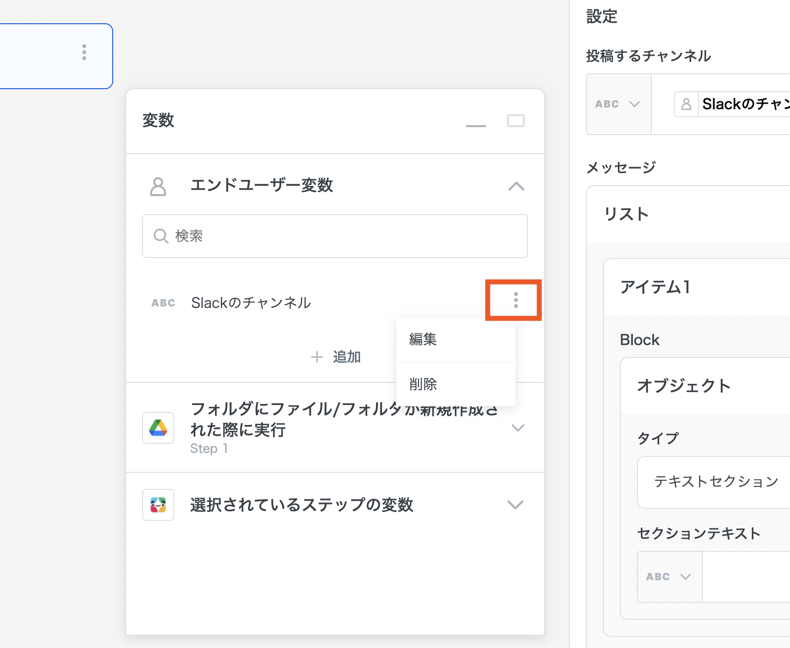Viewport: 790px width, 648px height.
Task: Click the 追加 button to add a variable
Action: click(x=335, y=357)
